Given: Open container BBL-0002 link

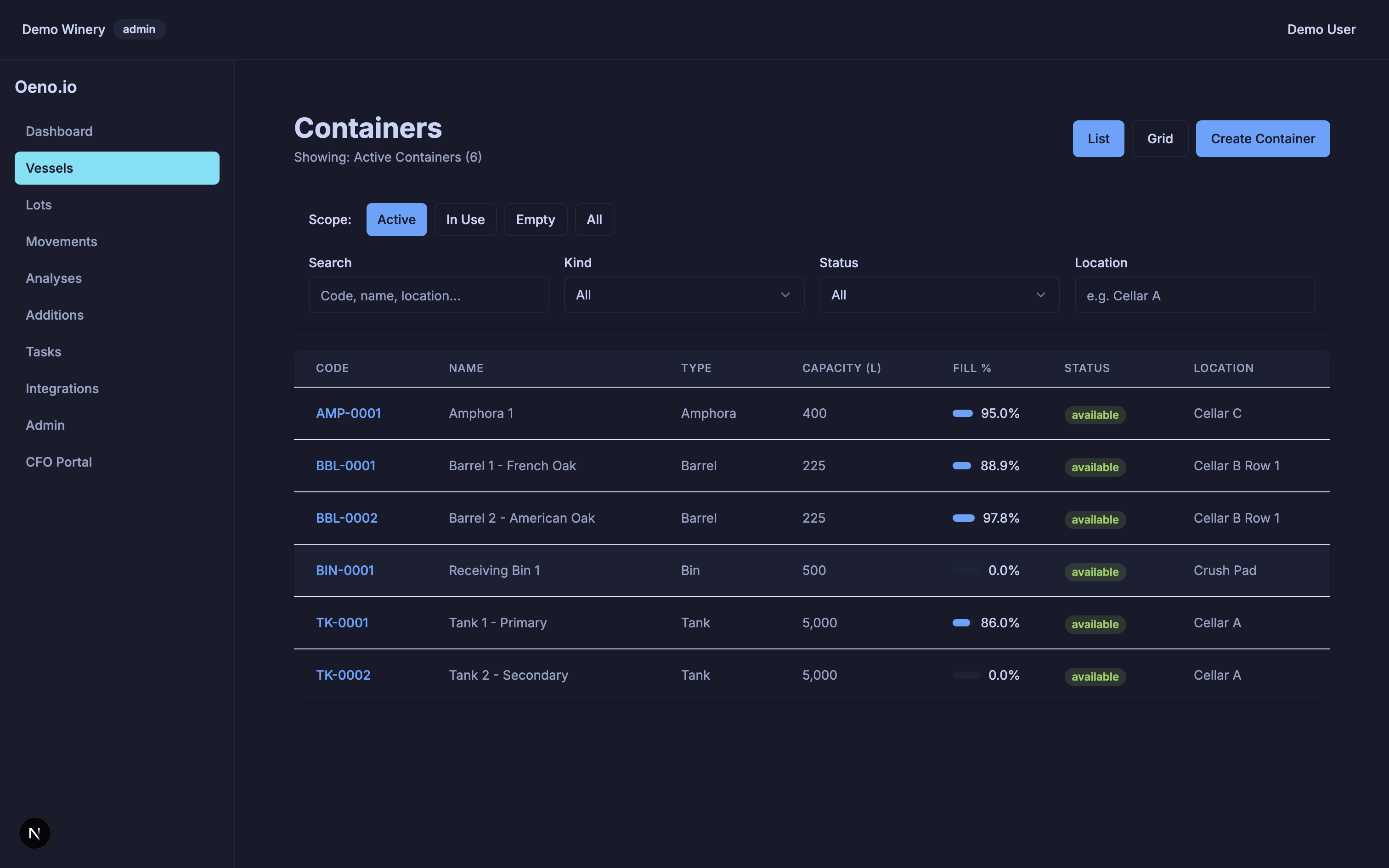Looking at the screenshot, I should pos(347,518).
